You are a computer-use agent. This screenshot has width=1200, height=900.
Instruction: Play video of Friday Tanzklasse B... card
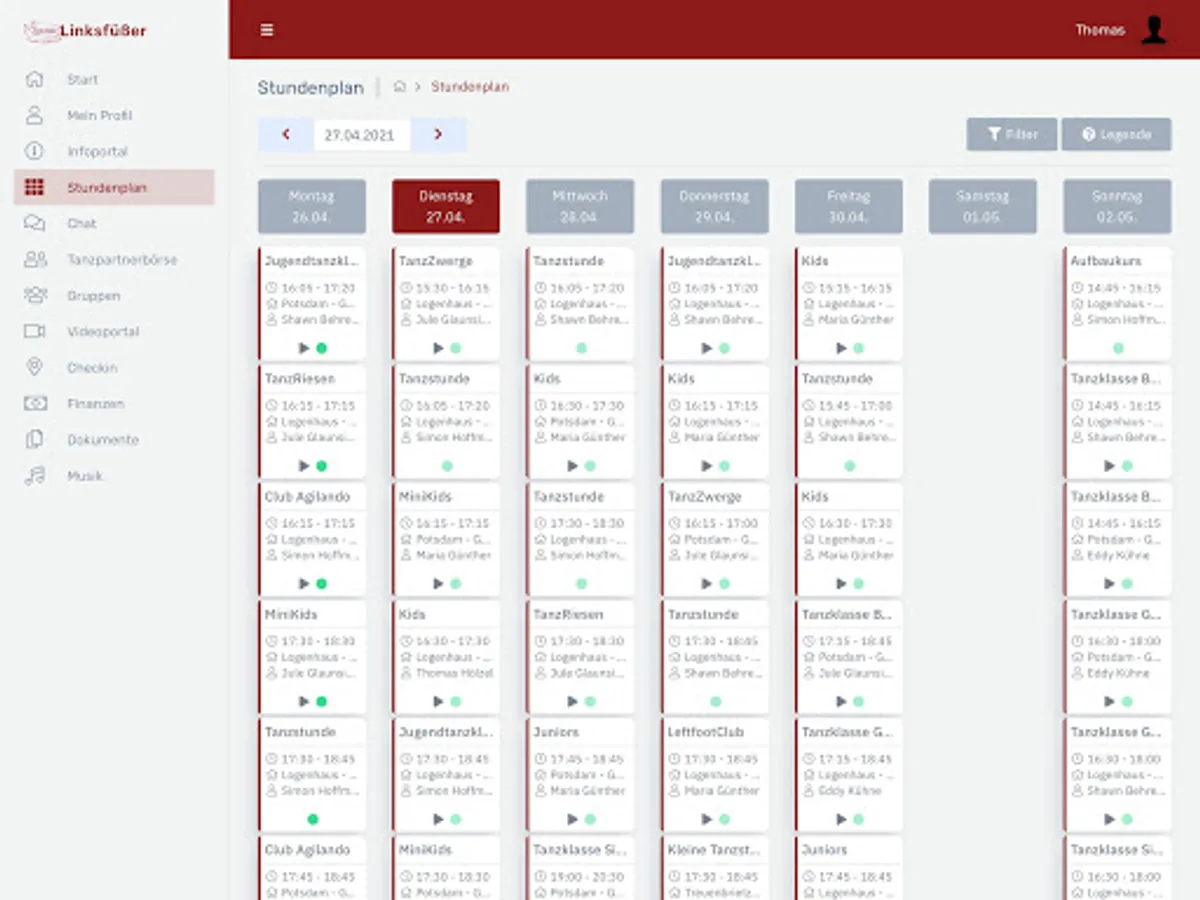pos(840,702)
